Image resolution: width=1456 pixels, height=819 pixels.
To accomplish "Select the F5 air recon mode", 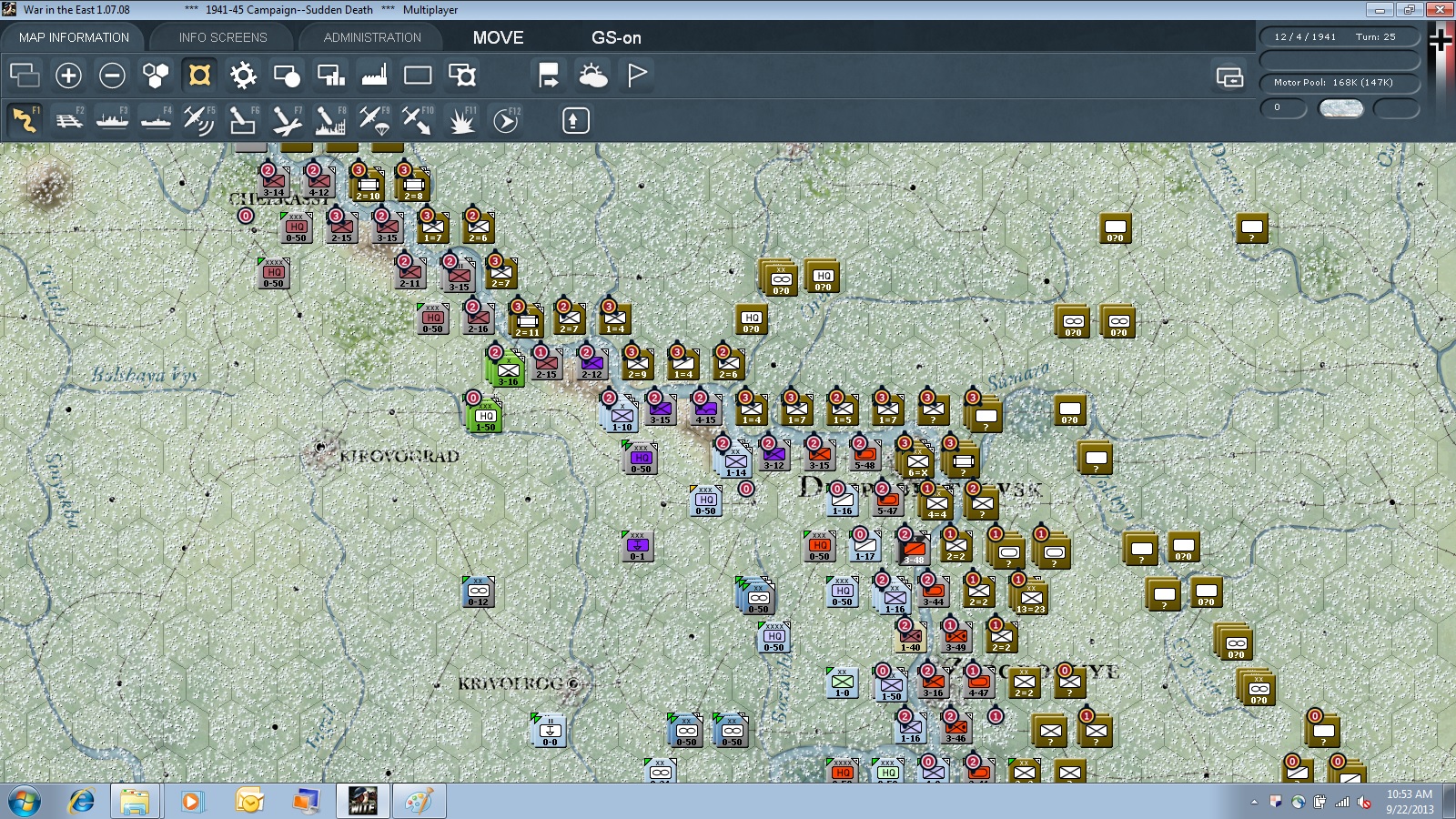I will point(198,120).
